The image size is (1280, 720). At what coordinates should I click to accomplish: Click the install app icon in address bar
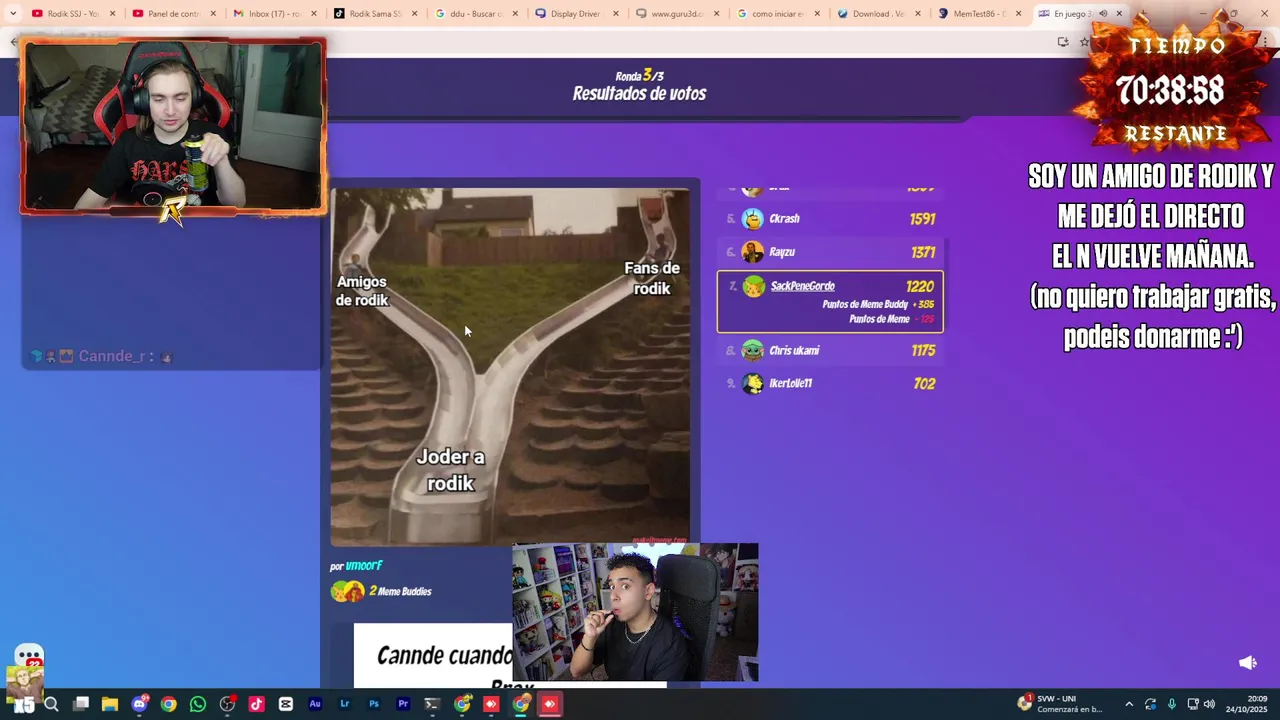tap(1062, 42)
